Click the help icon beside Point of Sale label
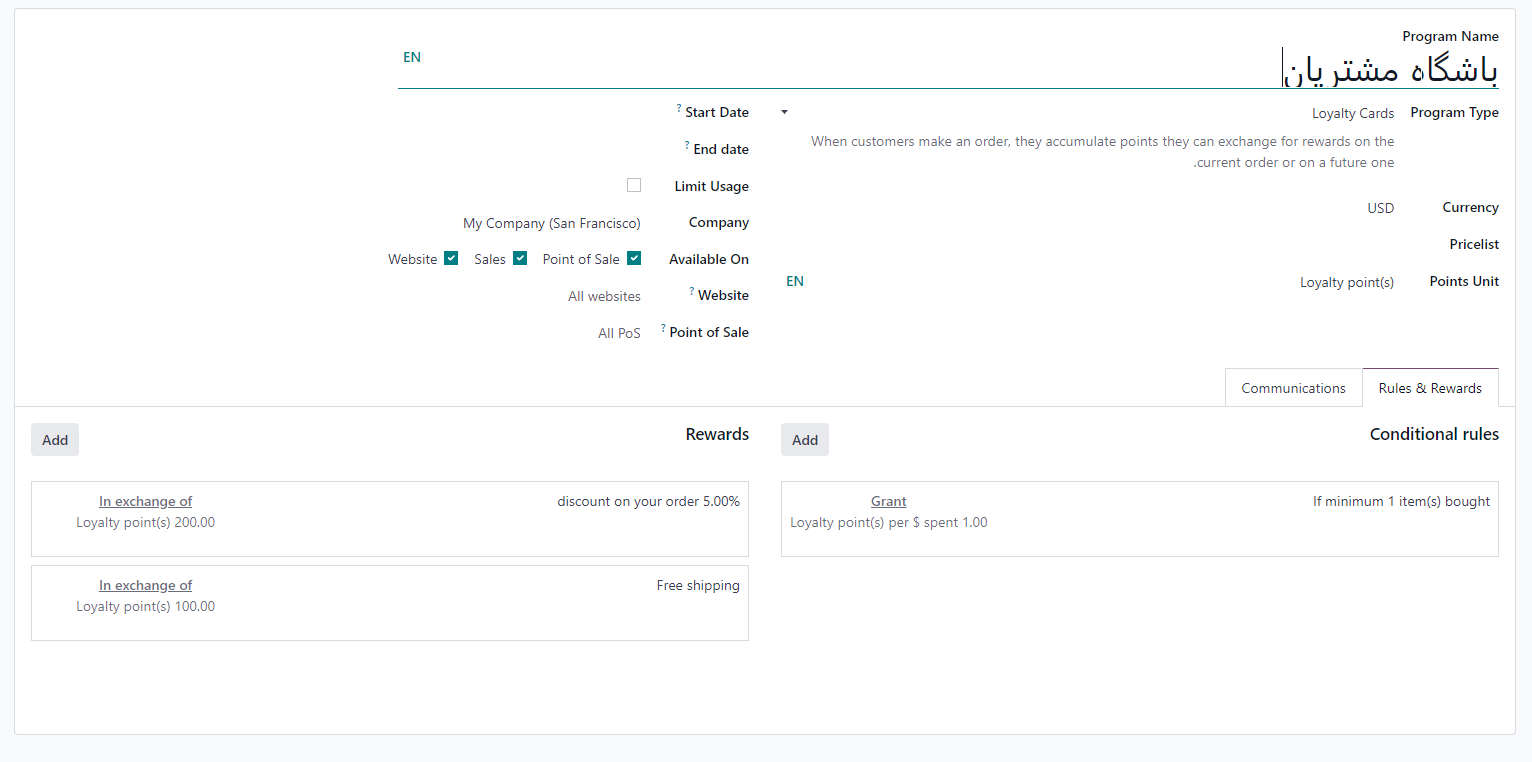 click(x=663, y=328)
